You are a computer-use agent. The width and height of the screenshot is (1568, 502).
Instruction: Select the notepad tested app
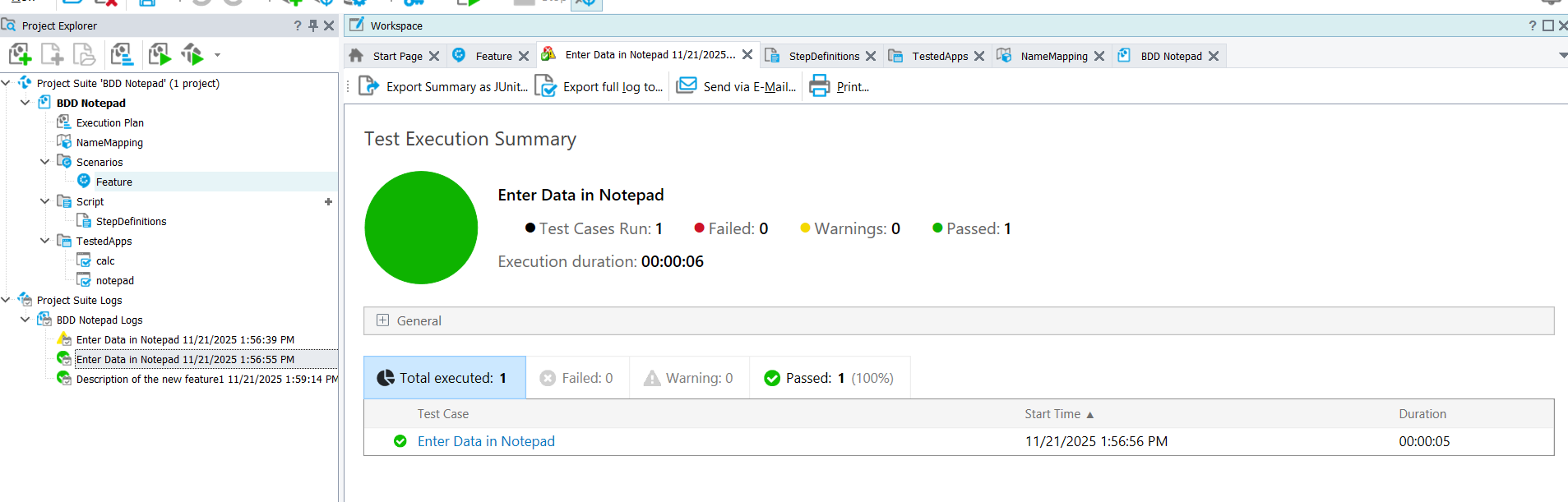[x=115, y=280]
